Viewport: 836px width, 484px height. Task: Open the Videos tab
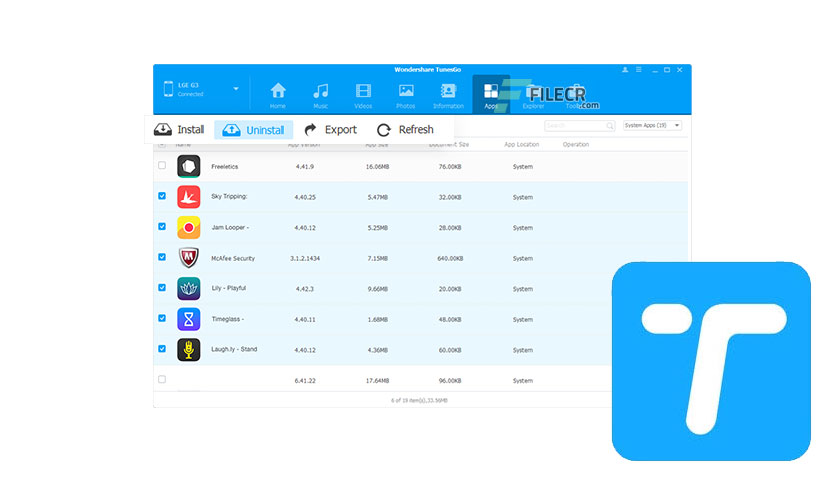click(x=363, y=95)
